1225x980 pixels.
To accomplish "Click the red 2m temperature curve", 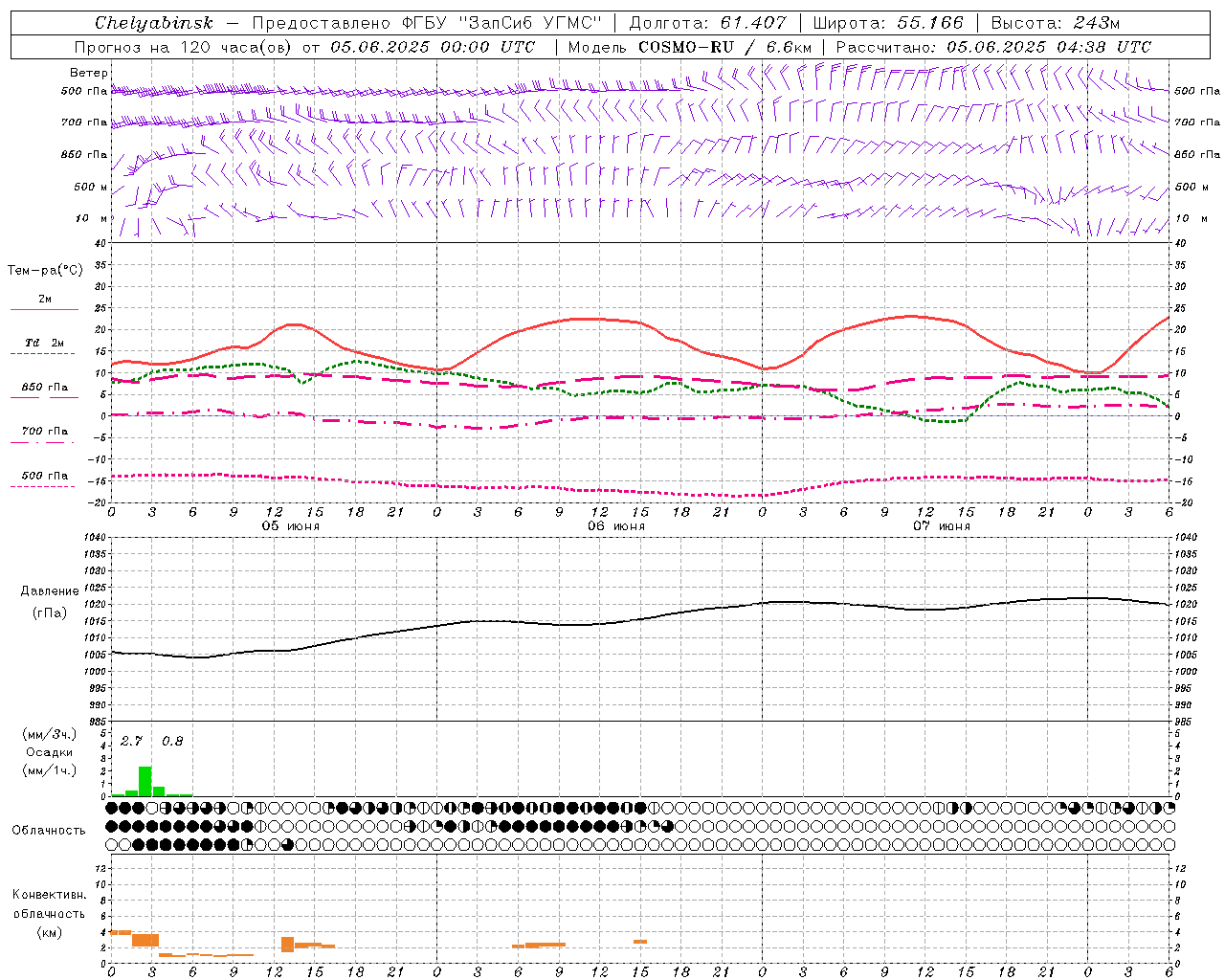I will [x=598, y=319].
